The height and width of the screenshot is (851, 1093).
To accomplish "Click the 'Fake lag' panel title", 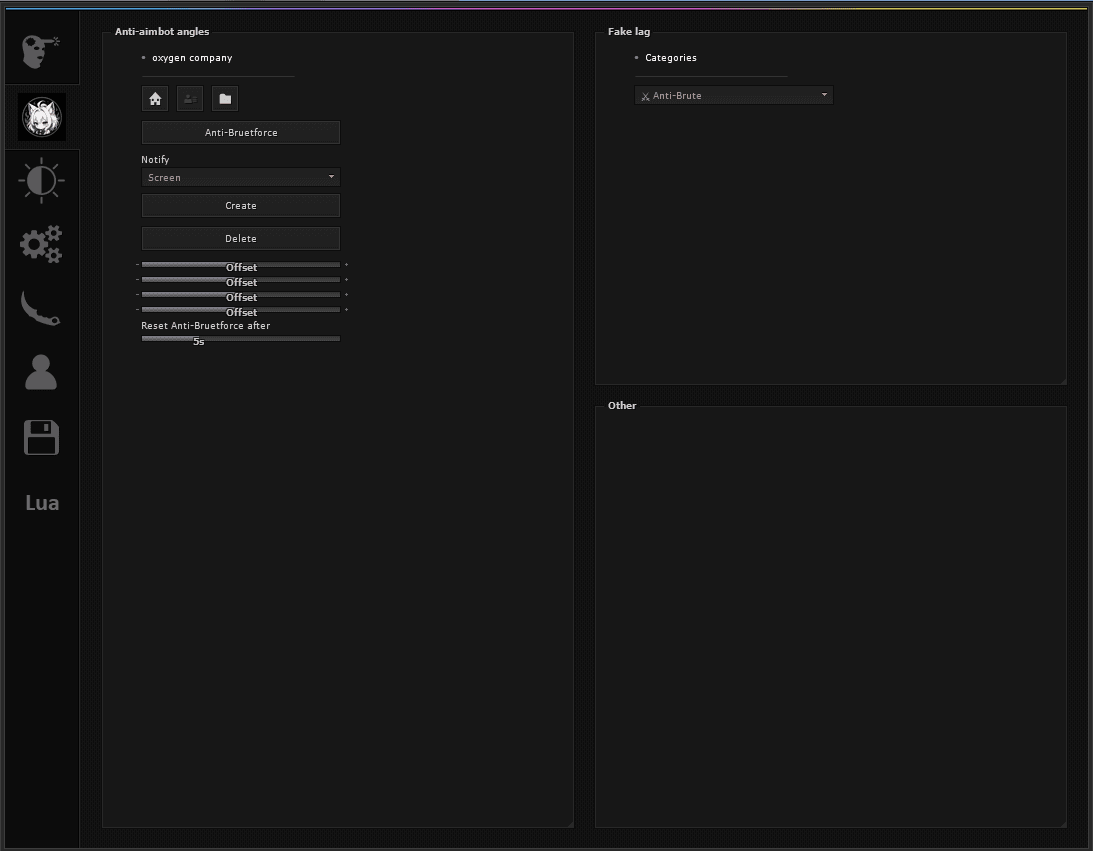I will pyautogui.click(x=629, y=31).
